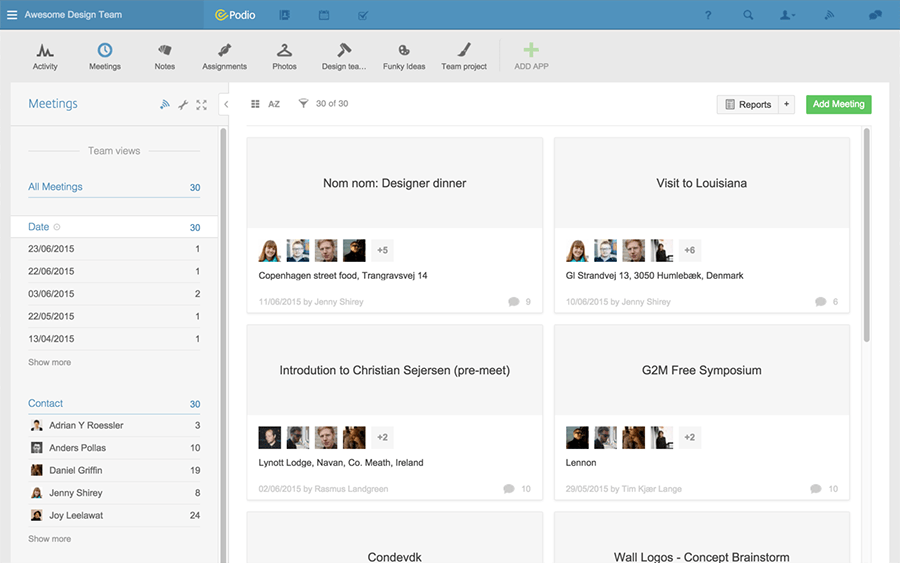Click the +5 attendees badge on Designer dinner
The width and height of the screenshot is (900, 563).
click(382, 250)
